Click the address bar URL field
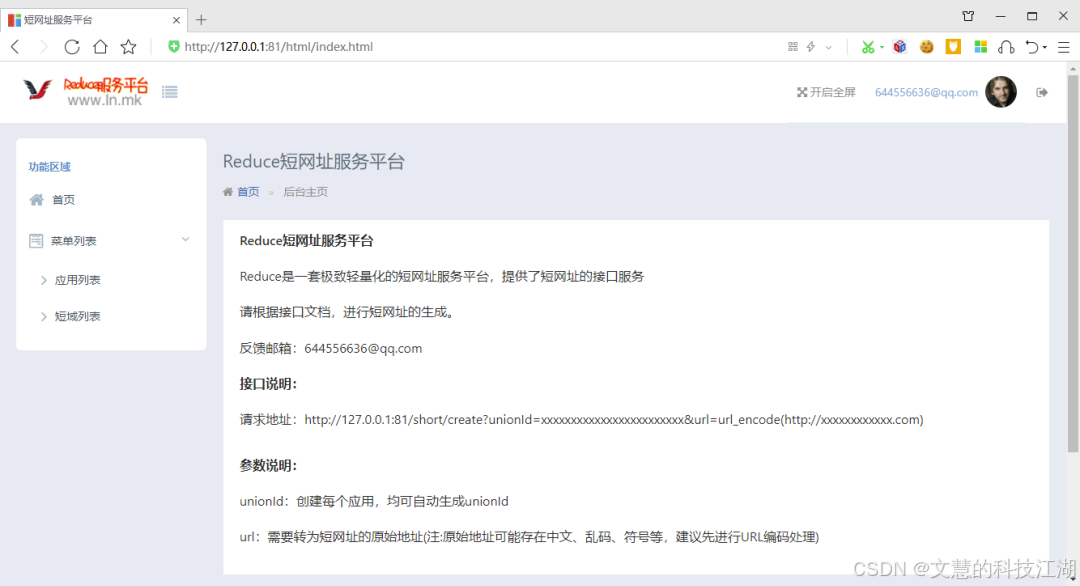 tap(279, 47)
